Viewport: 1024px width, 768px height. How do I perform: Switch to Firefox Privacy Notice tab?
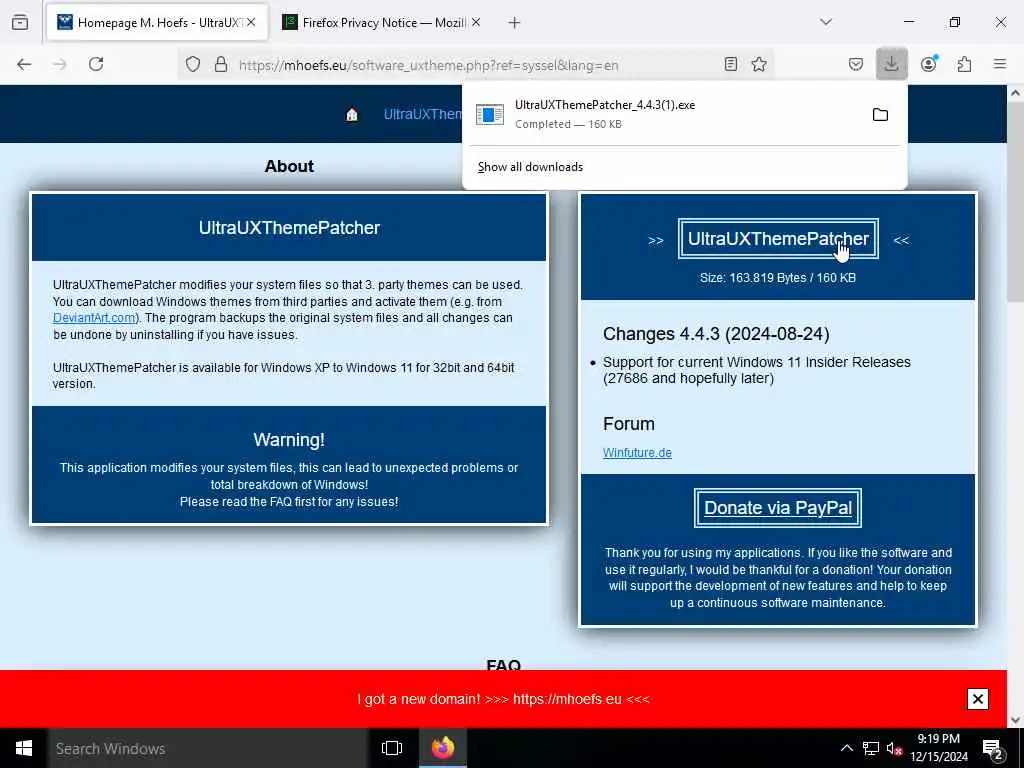(x=382, y=23)
